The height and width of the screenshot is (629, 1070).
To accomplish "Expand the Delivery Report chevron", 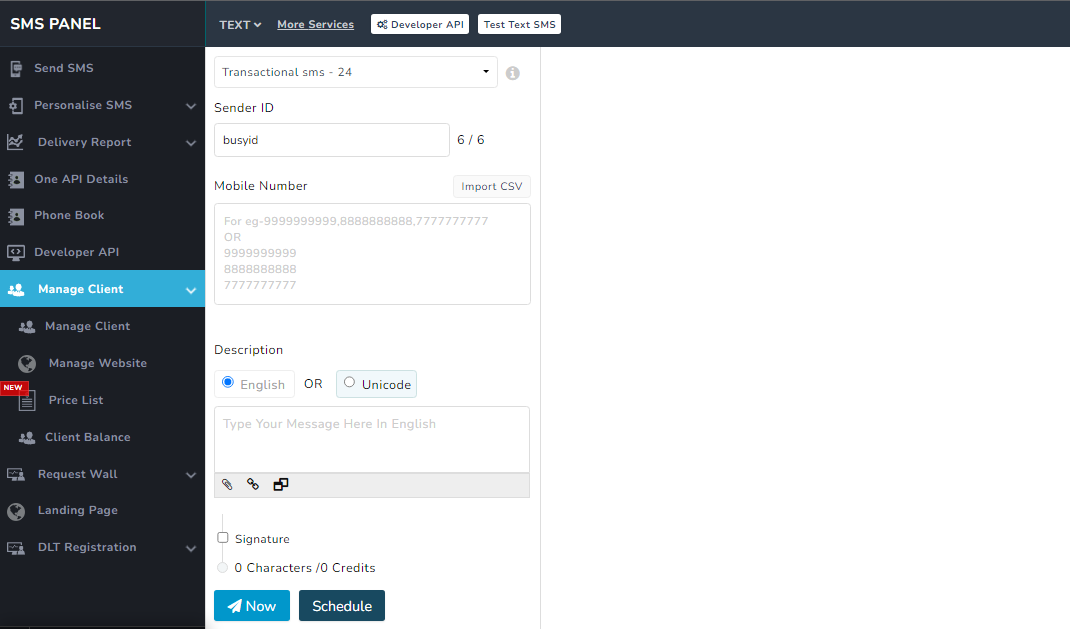I will pyautogui.click(x=191, y=143).
